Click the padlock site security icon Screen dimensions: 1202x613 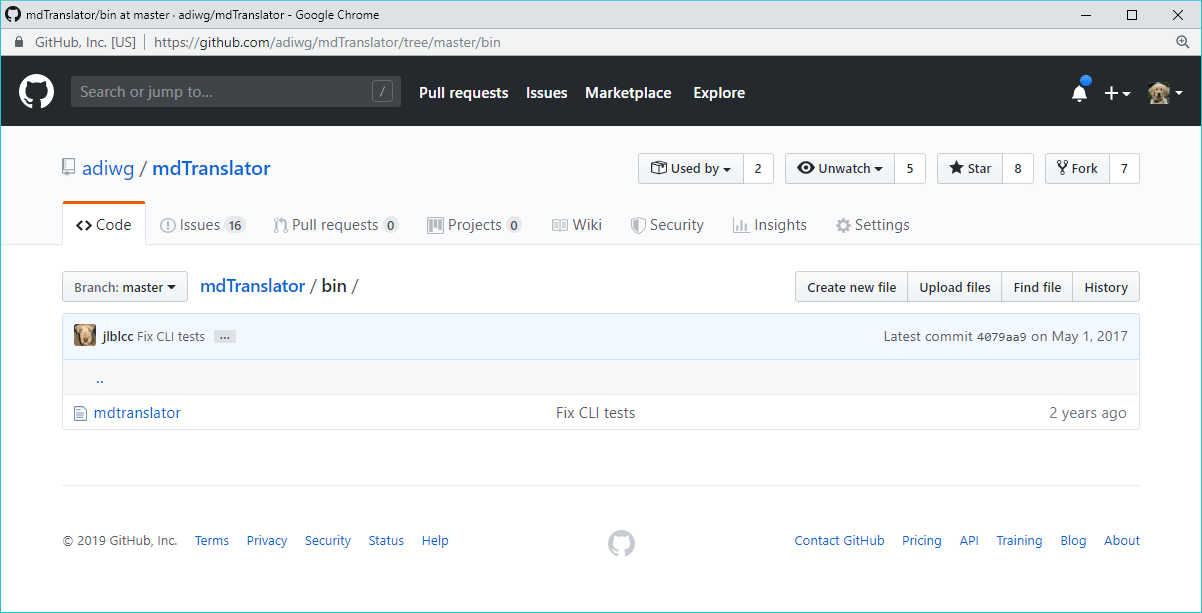coord(19,43)
